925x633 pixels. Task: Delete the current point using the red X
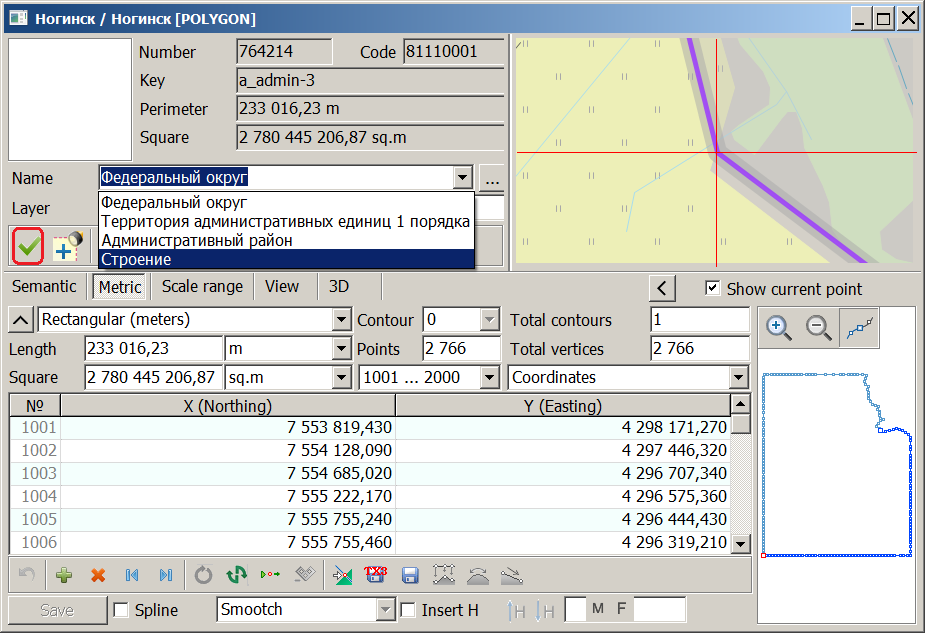pyautogui.click(x=97, y=575)
